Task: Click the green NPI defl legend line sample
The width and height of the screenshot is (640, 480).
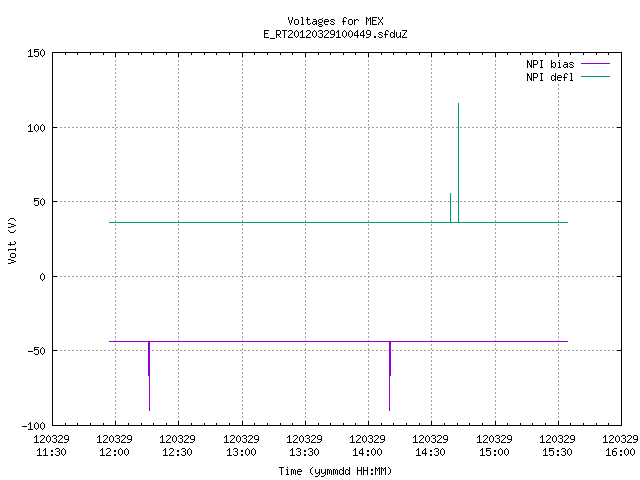Action: [595, 77]
